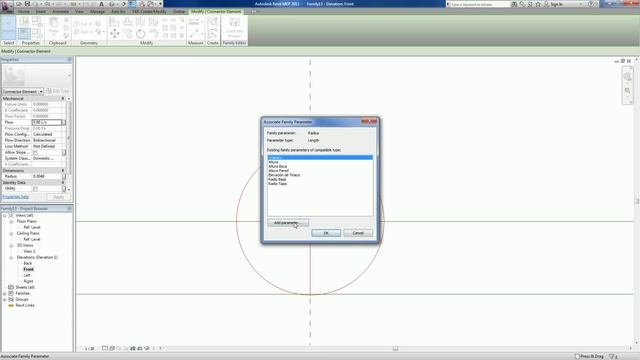Select 'Altura Boca' in parameter list

point(278,167)
